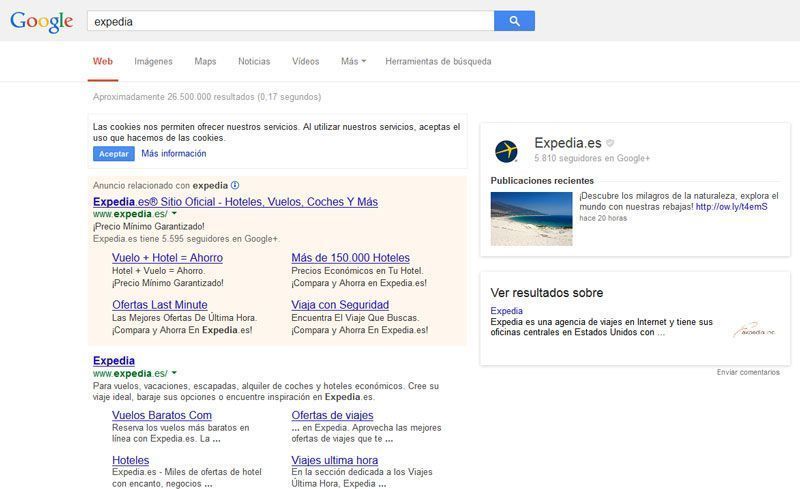The width and height of the screenshot is (800, 489).
Task: Click the Expedia.es tiene 5.595 seguidores text
Action: [186, 238]
